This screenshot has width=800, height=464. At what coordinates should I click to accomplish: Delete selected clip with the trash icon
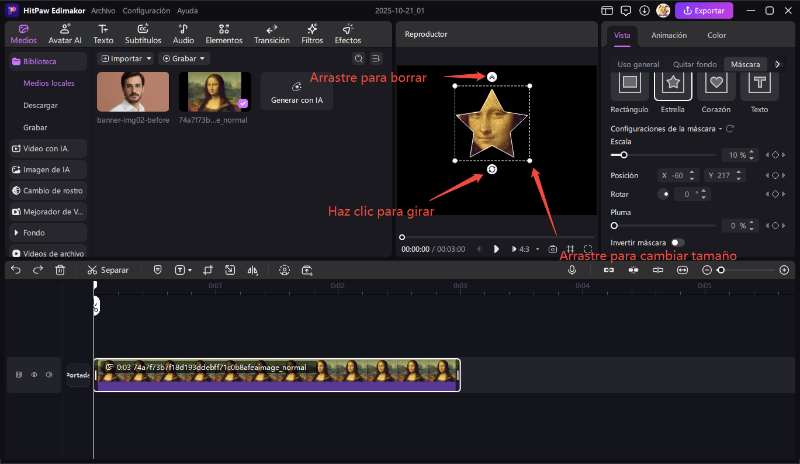pyautogui.click(x=60, y=270)
